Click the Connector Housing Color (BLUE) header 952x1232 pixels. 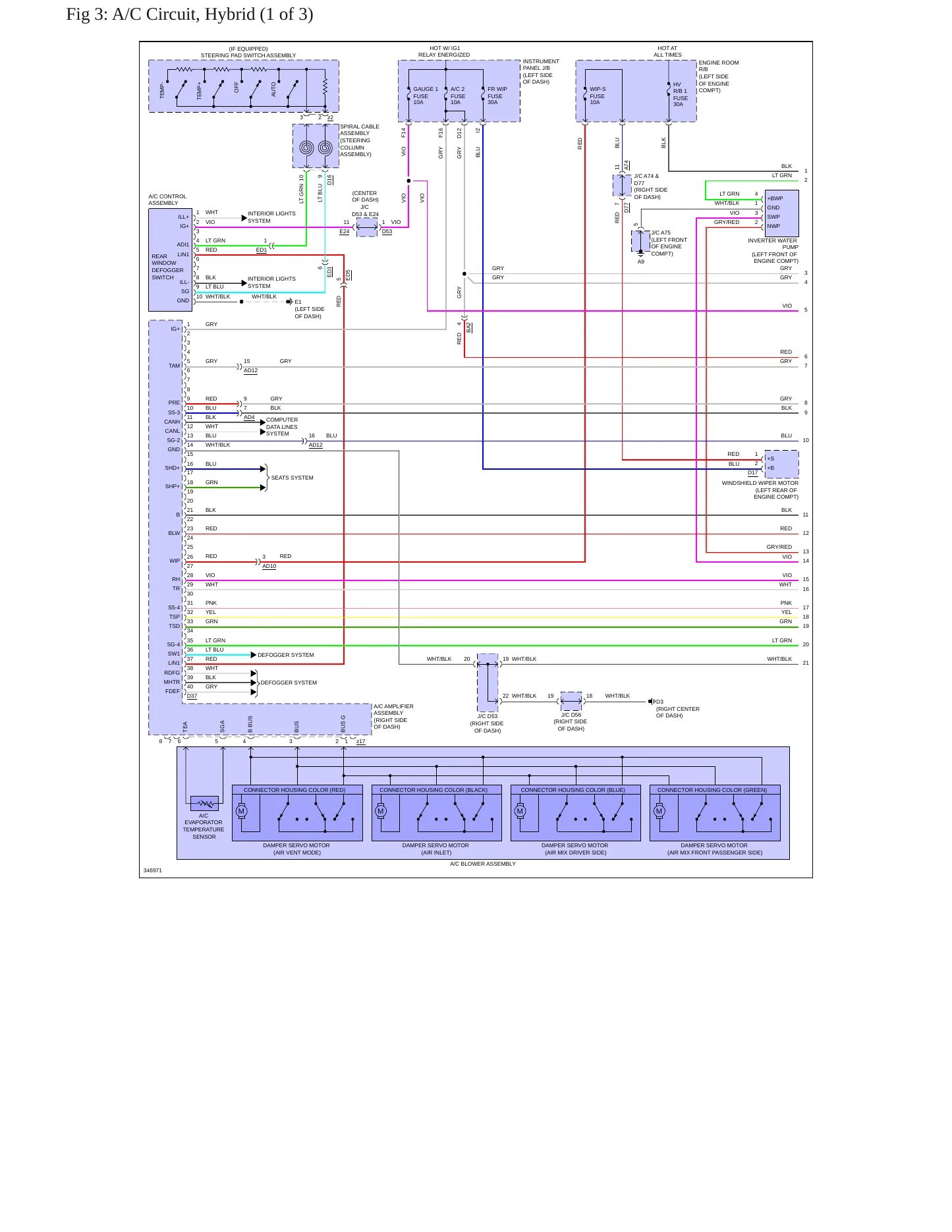[575, 789]
